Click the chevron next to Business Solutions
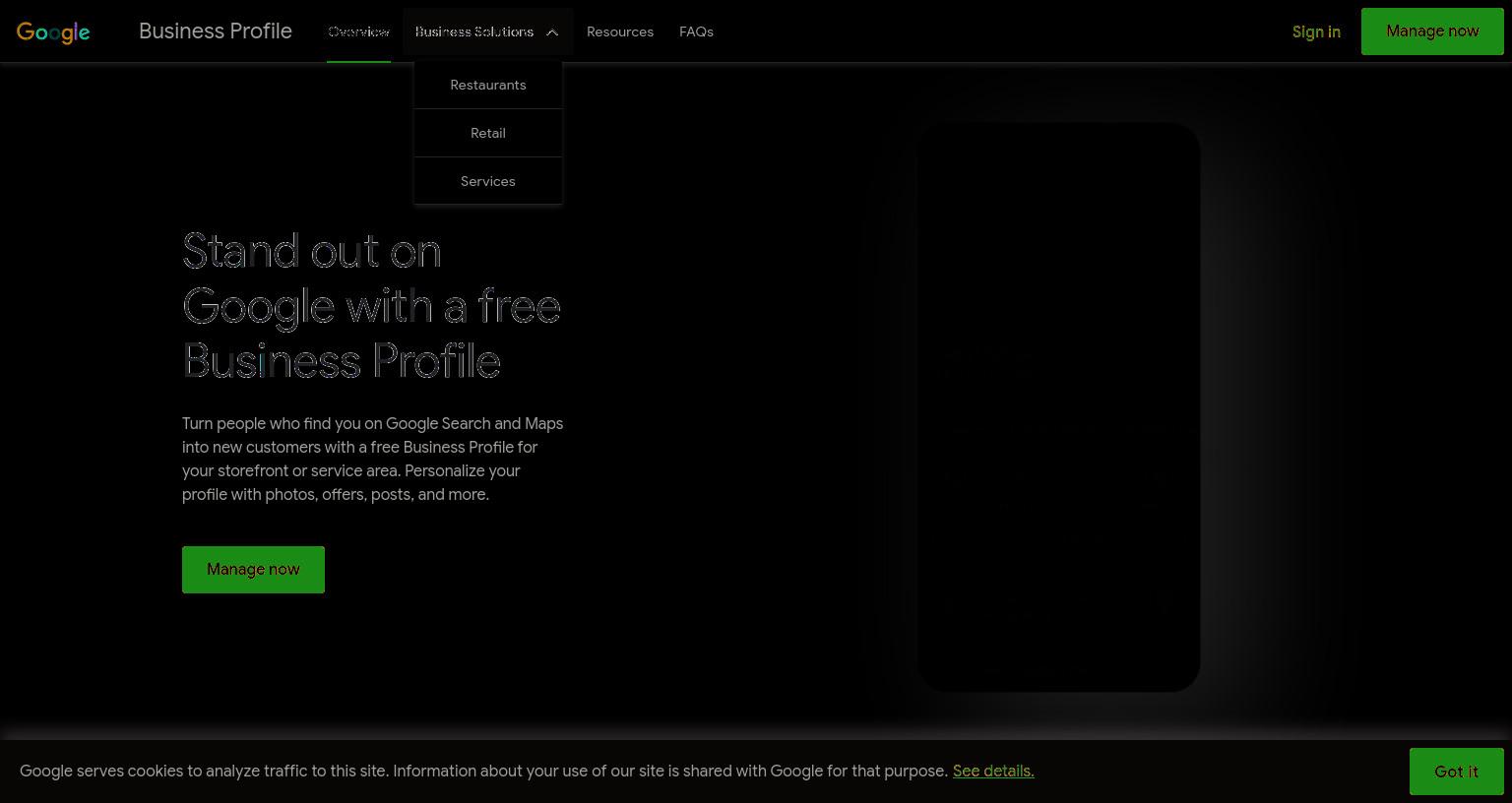The height and width of the screenshot is (803, 1512). click(552, 32)
